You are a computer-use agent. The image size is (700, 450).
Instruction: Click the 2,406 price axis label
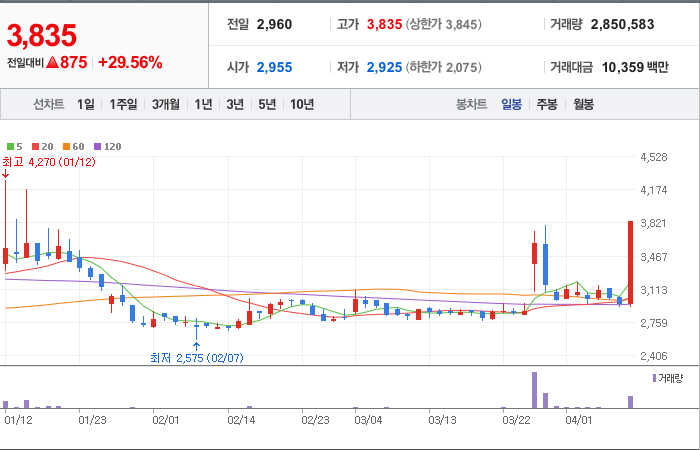pyautogui.click(x=654, y=356)
